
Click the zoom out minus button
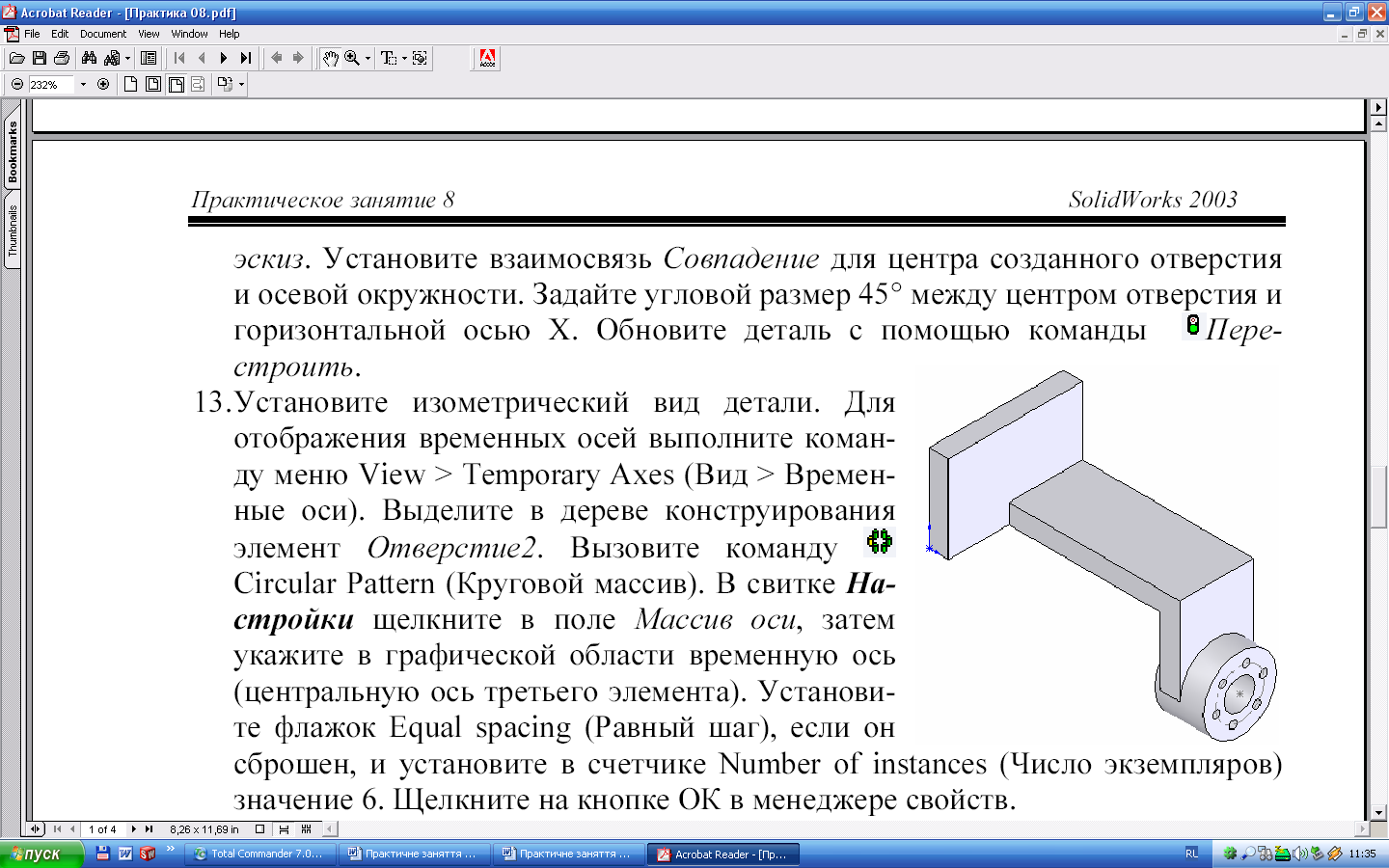pos(16,85)
